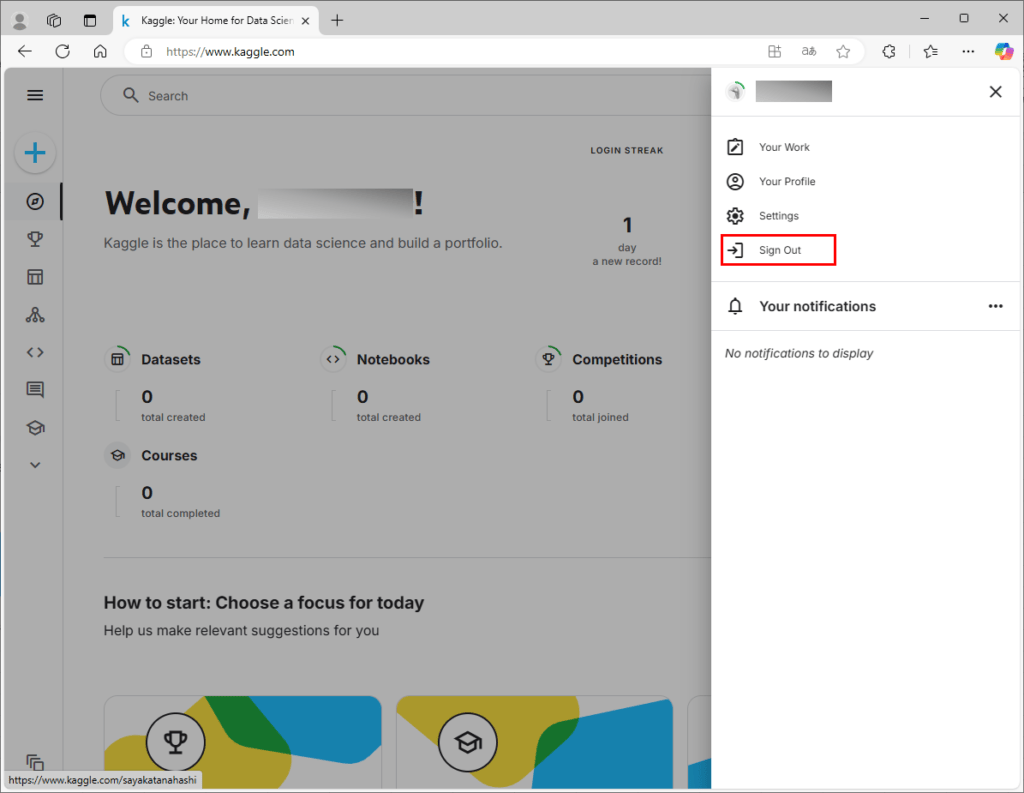Open Code icon in left sidebar

pyautogui.click(x=35, y=352)
